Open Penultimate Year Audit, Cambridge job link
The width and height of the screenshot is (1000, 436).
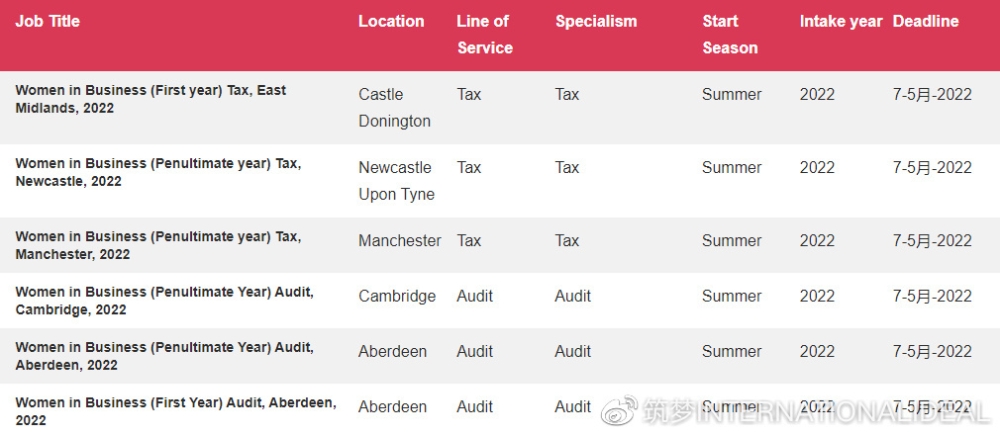pyautogui.click(x=165, y=300)
